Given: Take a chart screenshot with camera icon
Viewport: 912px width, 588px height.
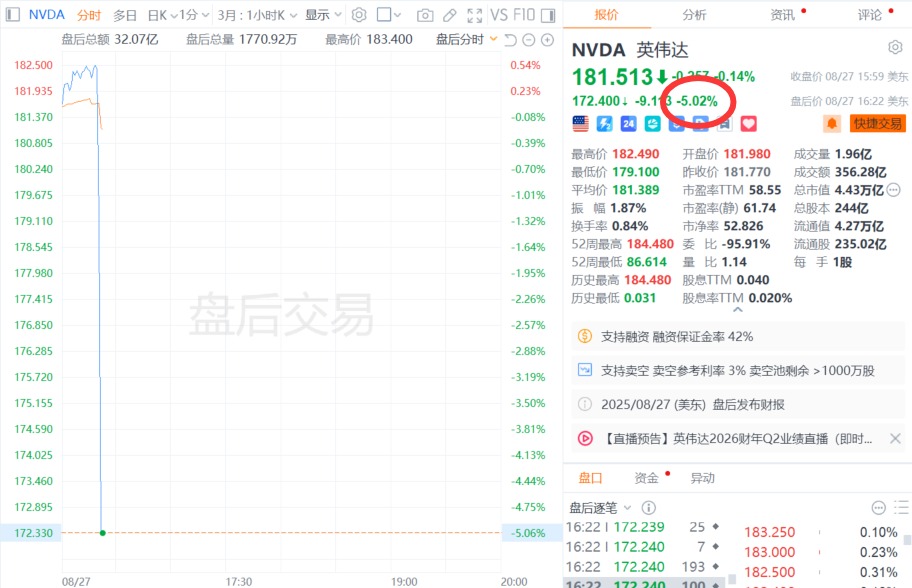Looking at the screenshot, I should [x=425, y=15].
